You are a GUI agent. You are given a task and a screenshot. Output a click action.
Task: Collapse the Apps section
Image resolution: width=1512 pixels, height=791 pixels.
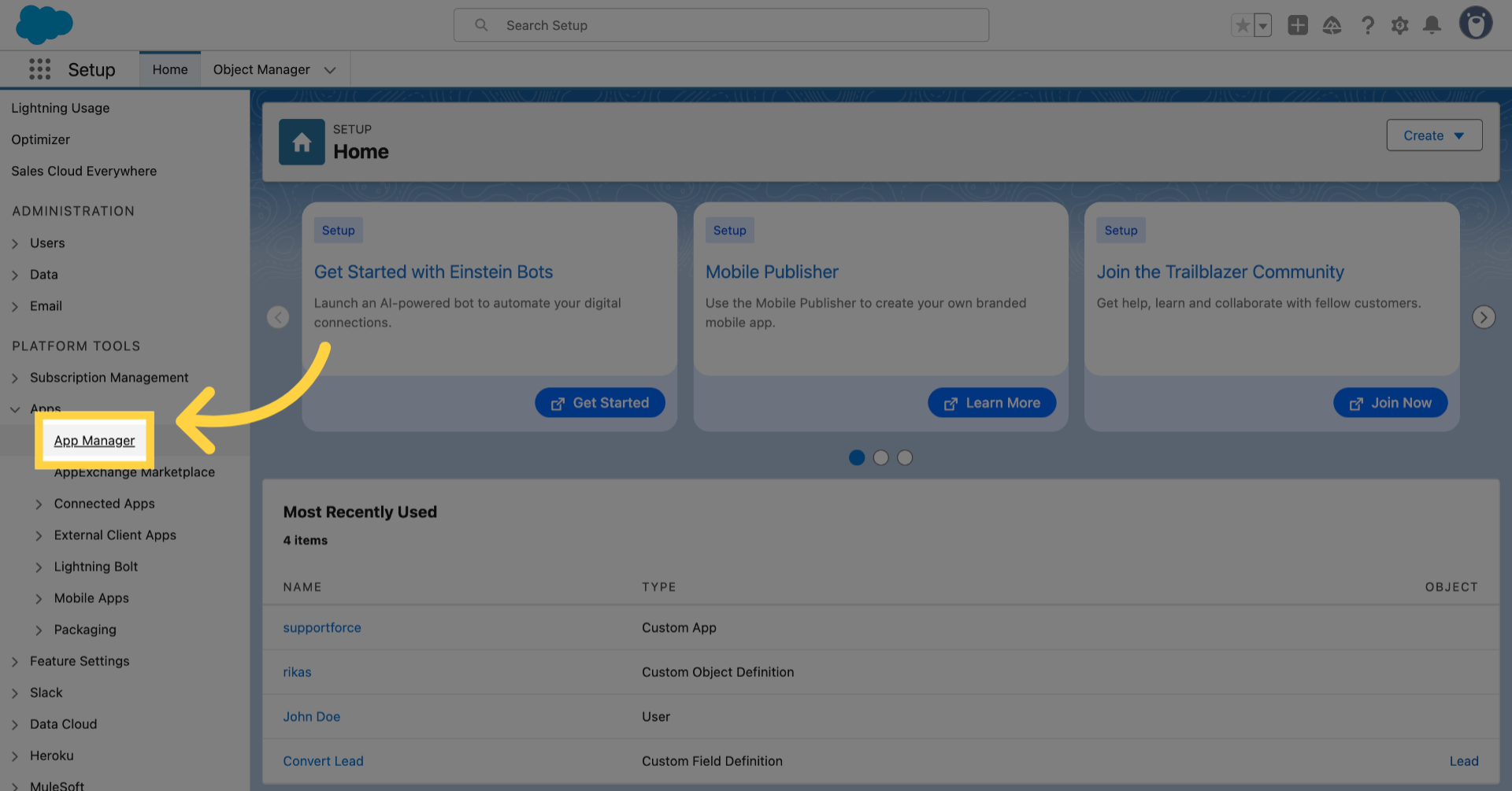[15, 408]
